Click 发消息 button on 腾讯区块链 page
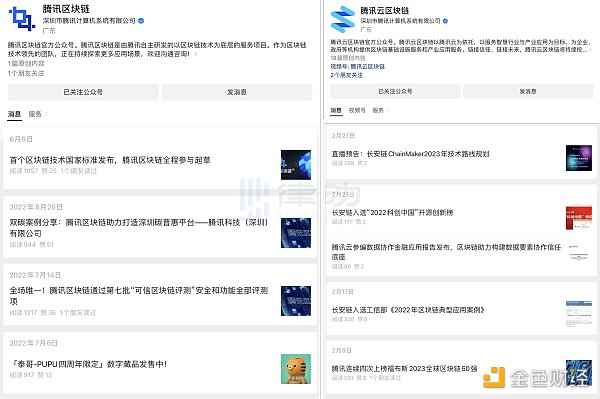Image resolution: width=600 pixels, height=399 pixels. tap(237, 92)
